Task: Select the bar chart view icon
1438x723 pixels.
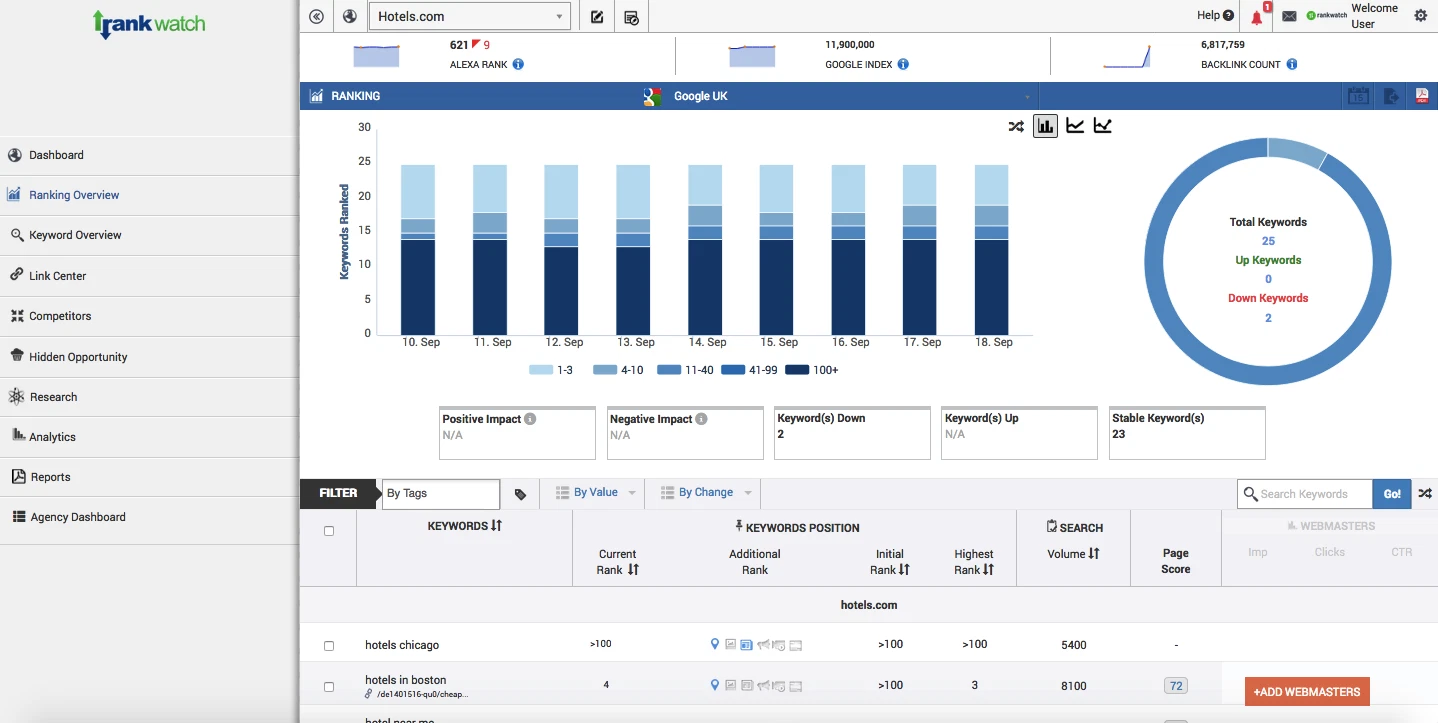Action: click(1045, 126)
